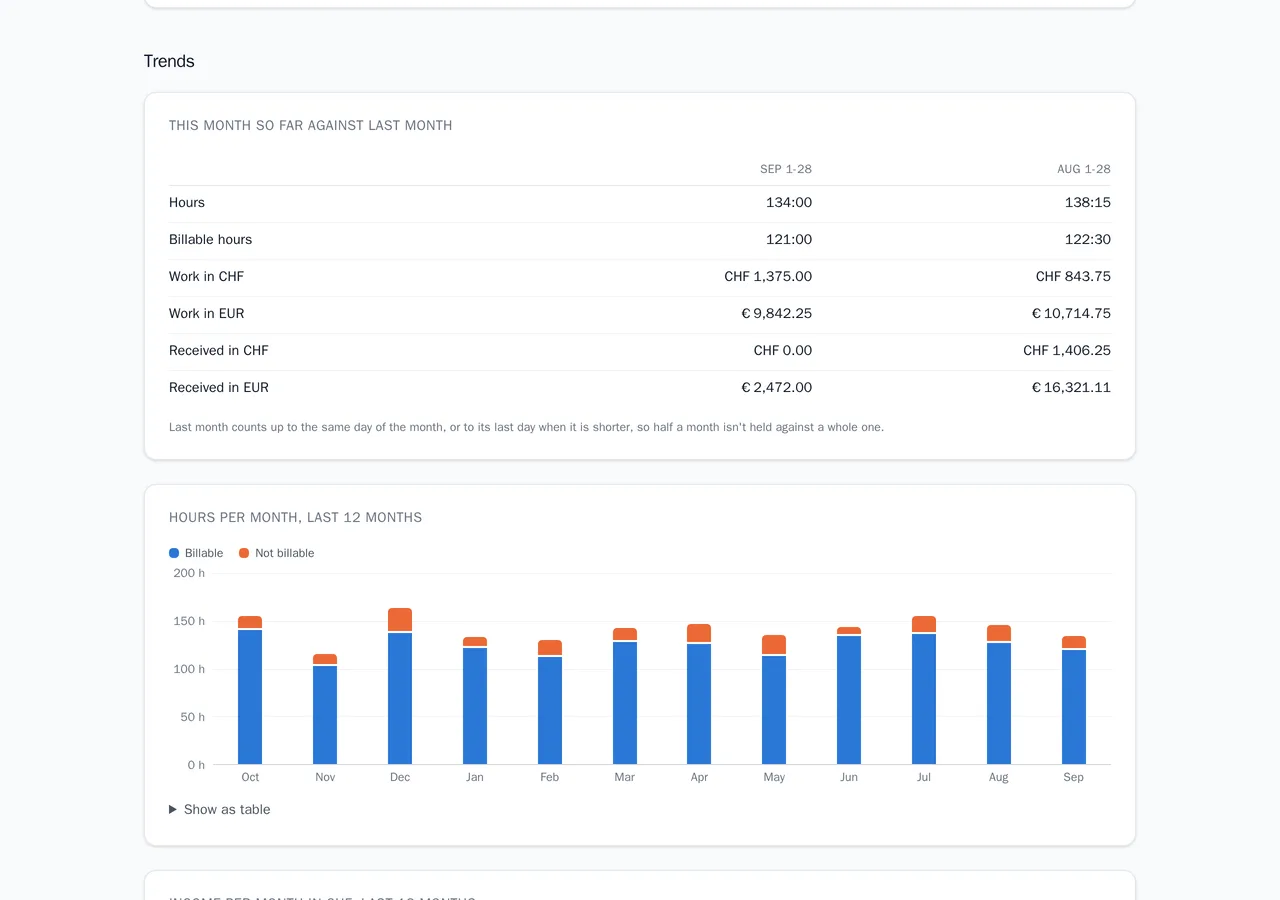Click the Billable hours value 121:00
The image size is (1280, 900).
[x=789, y=240]
